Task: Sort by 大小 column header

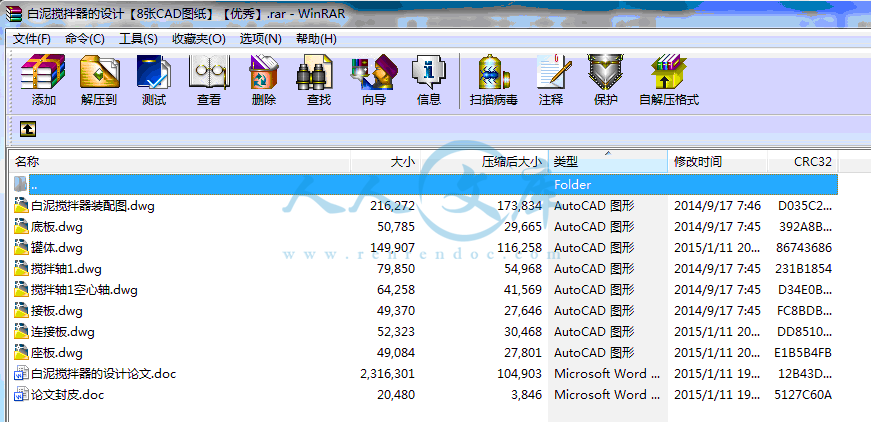Action: coord(386,162)
